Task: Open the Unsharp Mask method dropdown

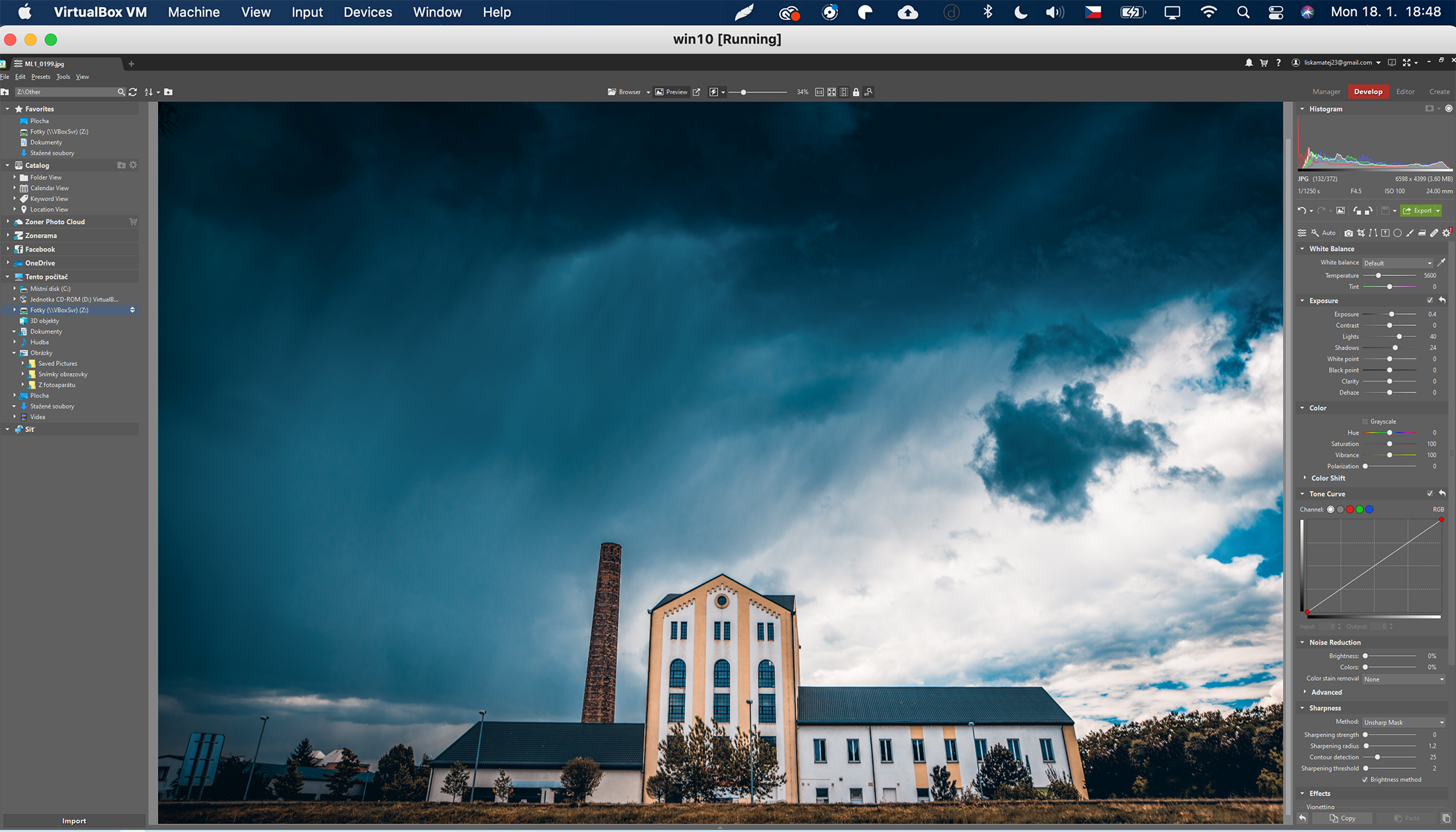Action: click(1403, 722)
